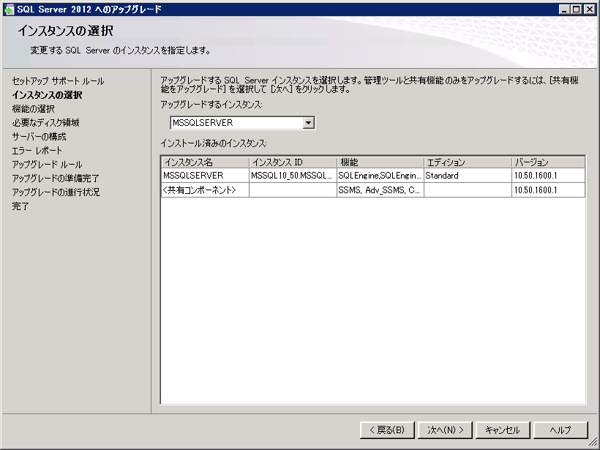600x450 pixels.
Task: Select サーバーの構成 step in sidebar
Action: (39, 137)
